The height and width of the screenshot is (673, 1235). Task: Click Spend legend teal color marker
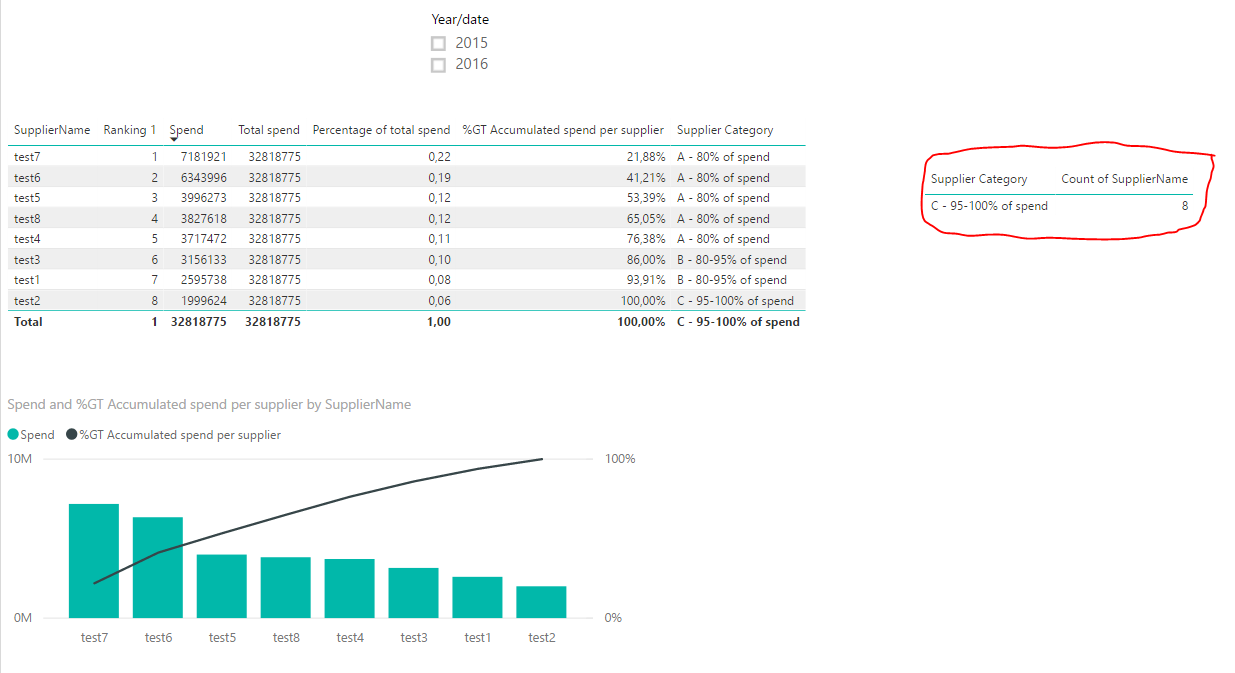coord(13,435)
